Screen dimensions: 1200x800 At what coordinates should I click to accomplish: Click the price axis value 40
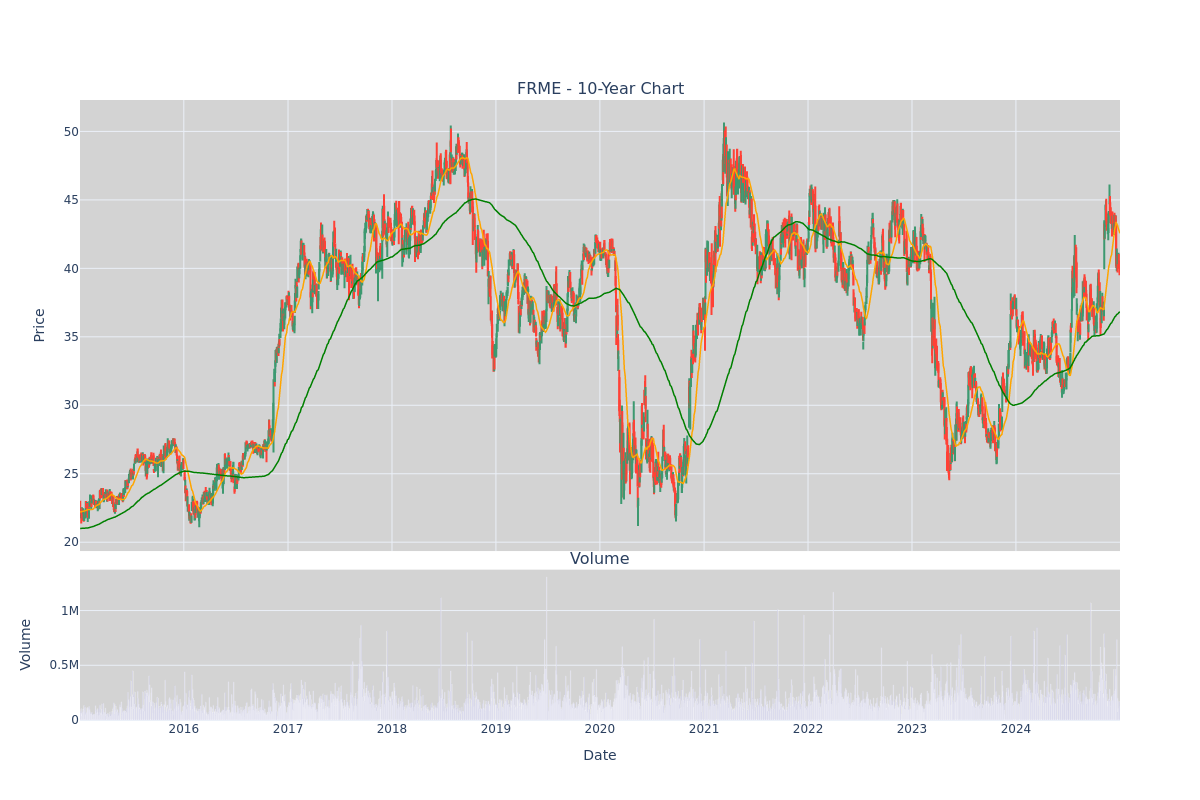[x=71, y=268]
